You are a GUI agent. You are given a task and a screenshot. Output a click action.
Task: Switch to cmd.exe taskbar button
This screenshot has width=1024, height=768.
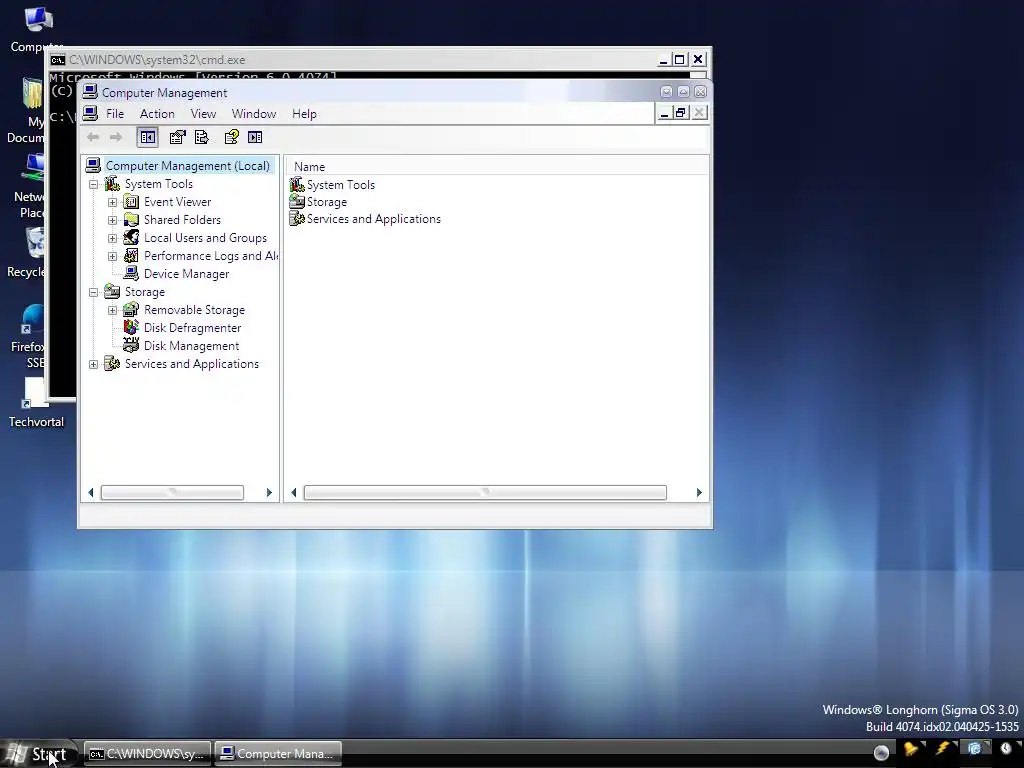148,754
